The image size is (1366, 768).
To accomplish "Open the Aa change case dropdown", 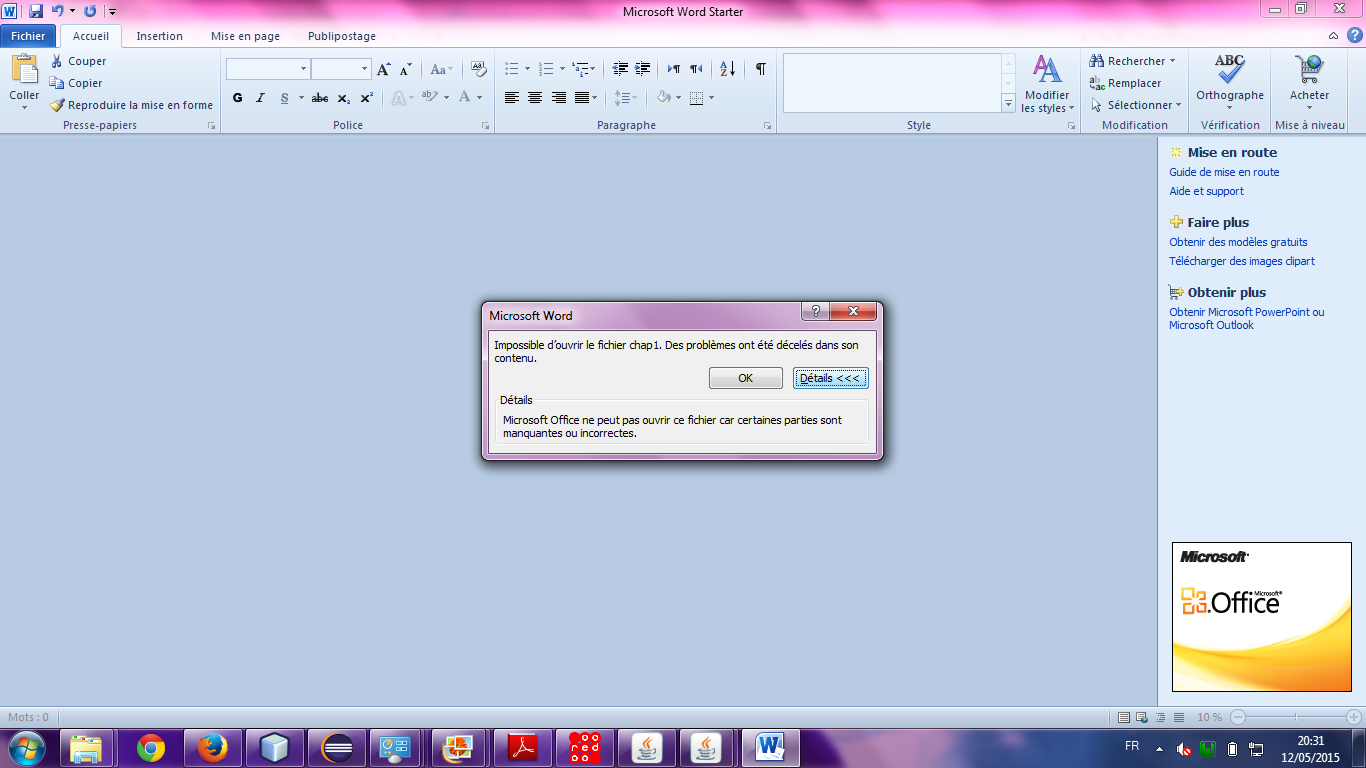I will (442, 69).
